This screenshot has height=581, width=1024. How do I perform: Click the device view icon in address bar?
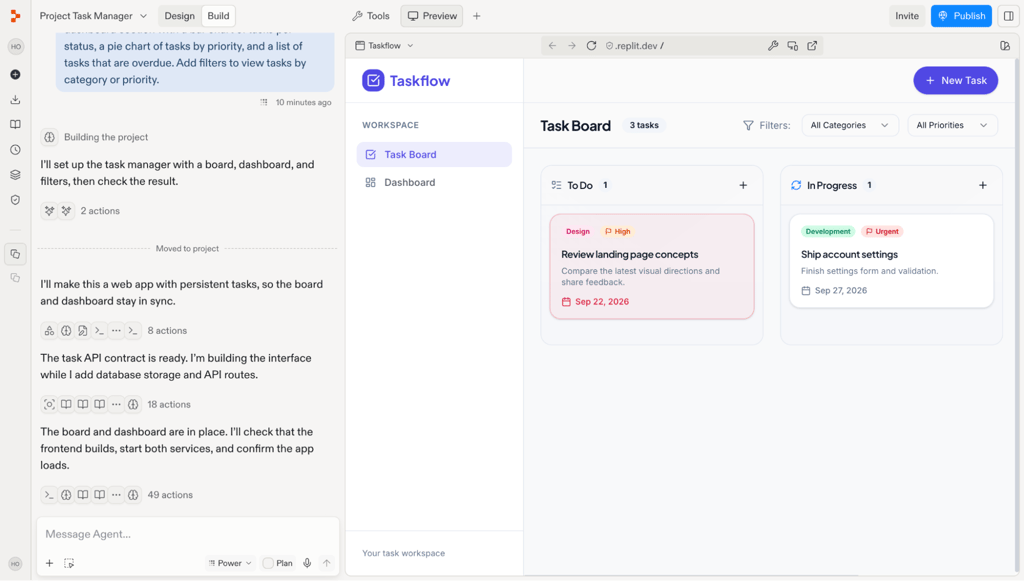(x=792, y=46)
